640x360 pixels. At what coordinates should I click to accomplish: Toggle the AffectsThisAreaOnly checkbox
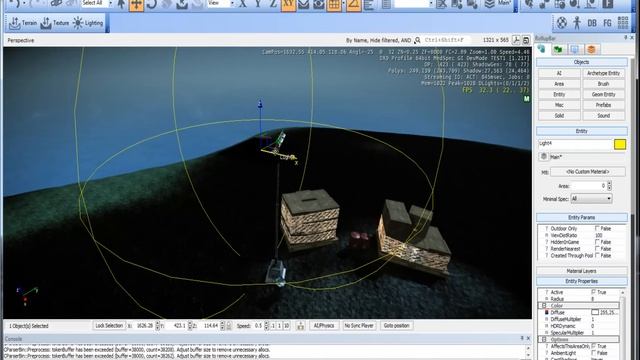593,346
